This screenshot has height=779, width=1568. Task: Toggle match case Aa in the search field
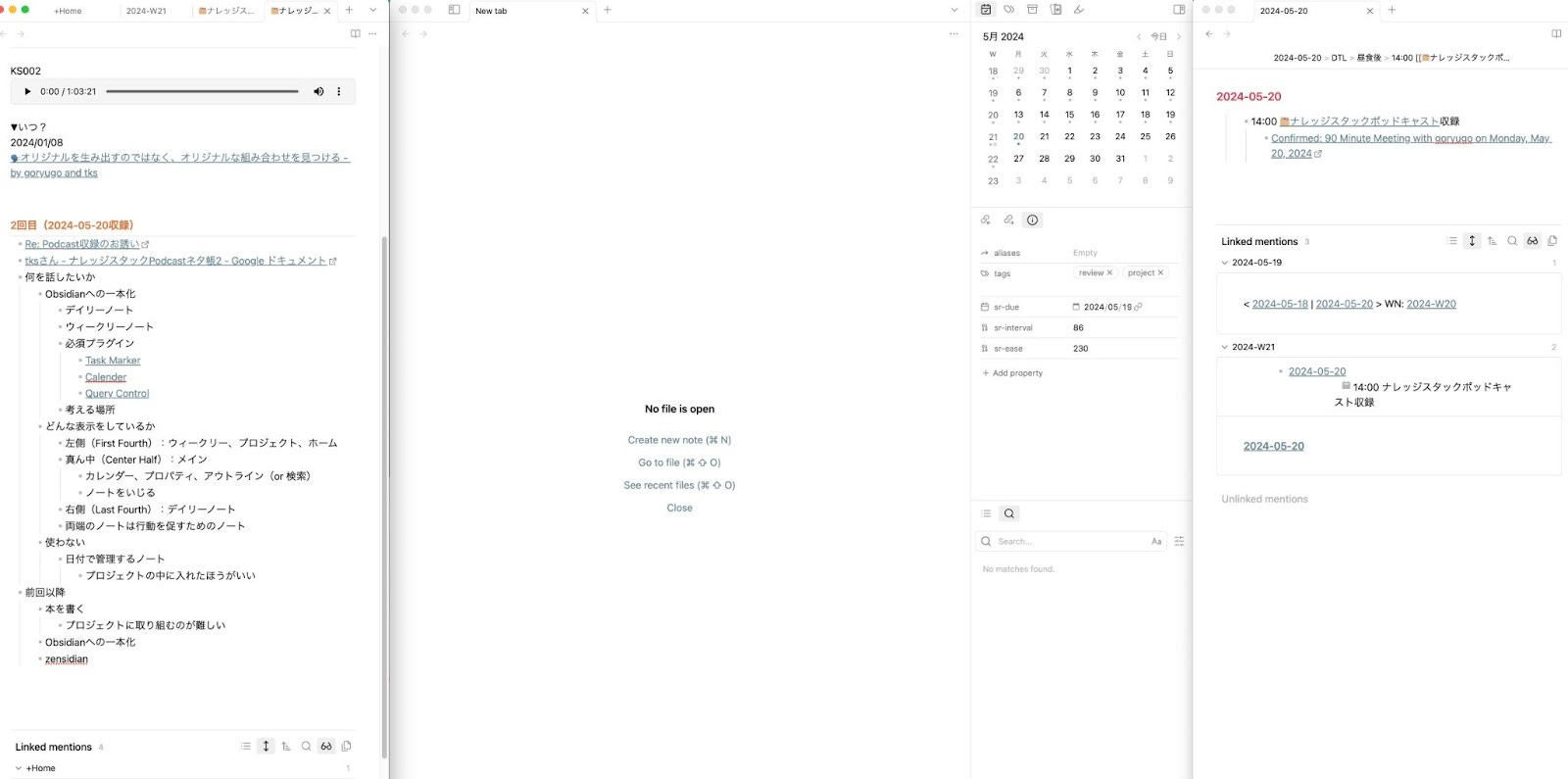point(1156,541)
